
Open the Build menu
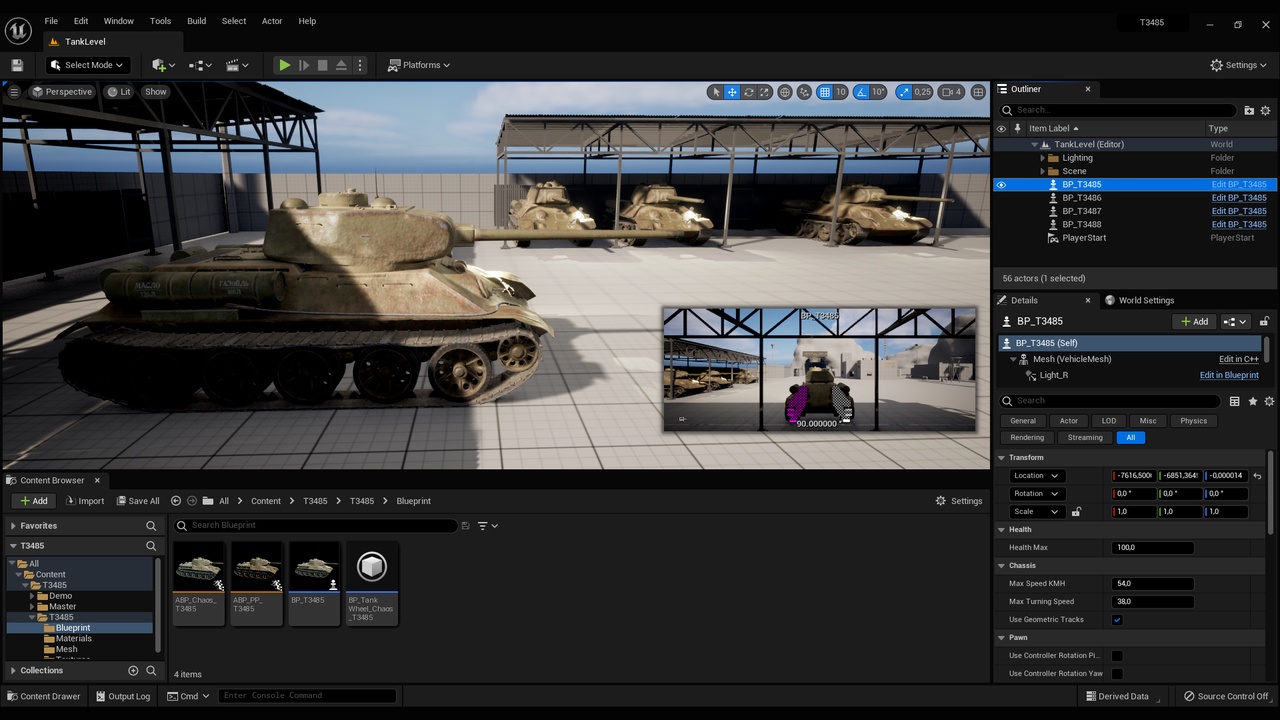197,21
